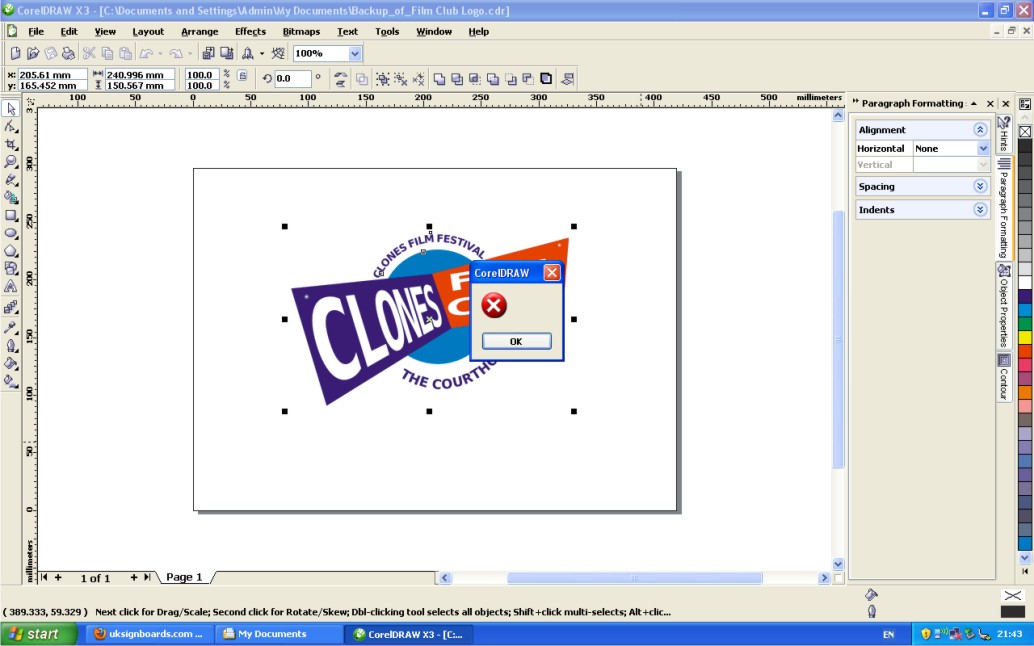Activate the Text tool
The image size is (1034, 646).
point(11,287)
